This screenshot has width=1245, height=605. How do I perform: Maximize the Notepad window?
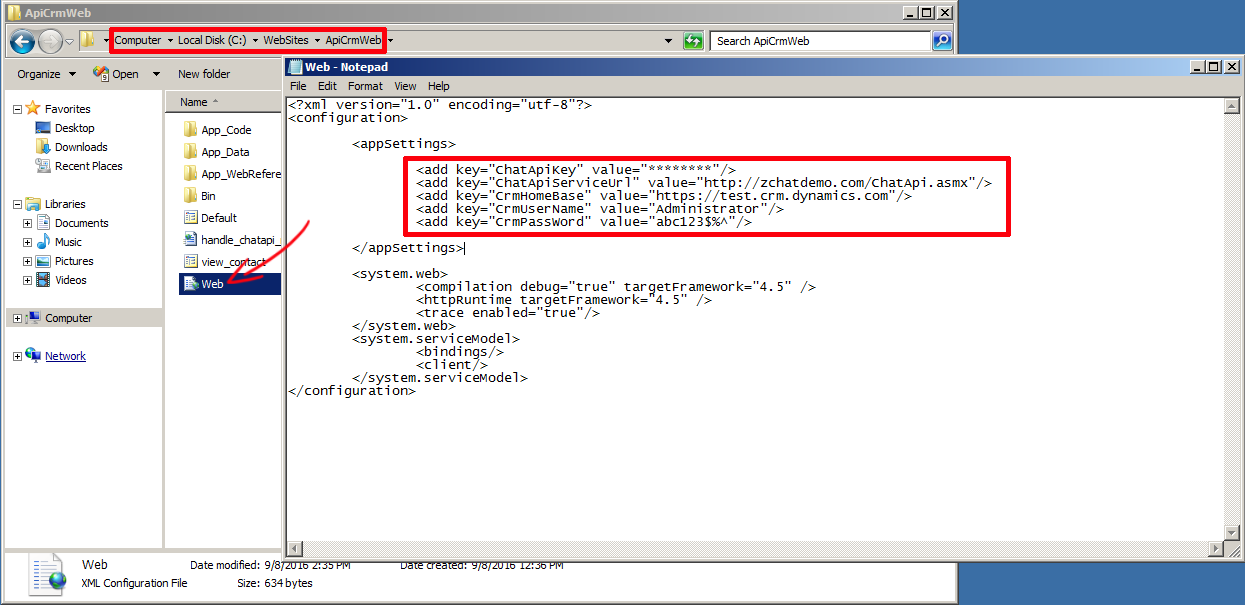click(1214, 67)
